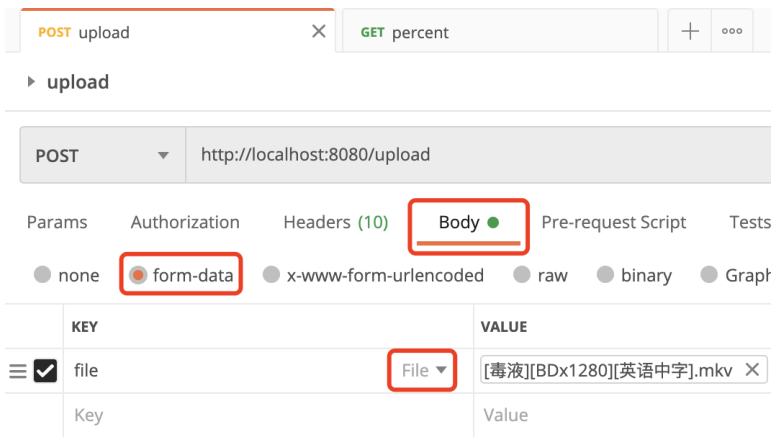
Task: Grab the drag handle on file row
Action: coord(18,371)
